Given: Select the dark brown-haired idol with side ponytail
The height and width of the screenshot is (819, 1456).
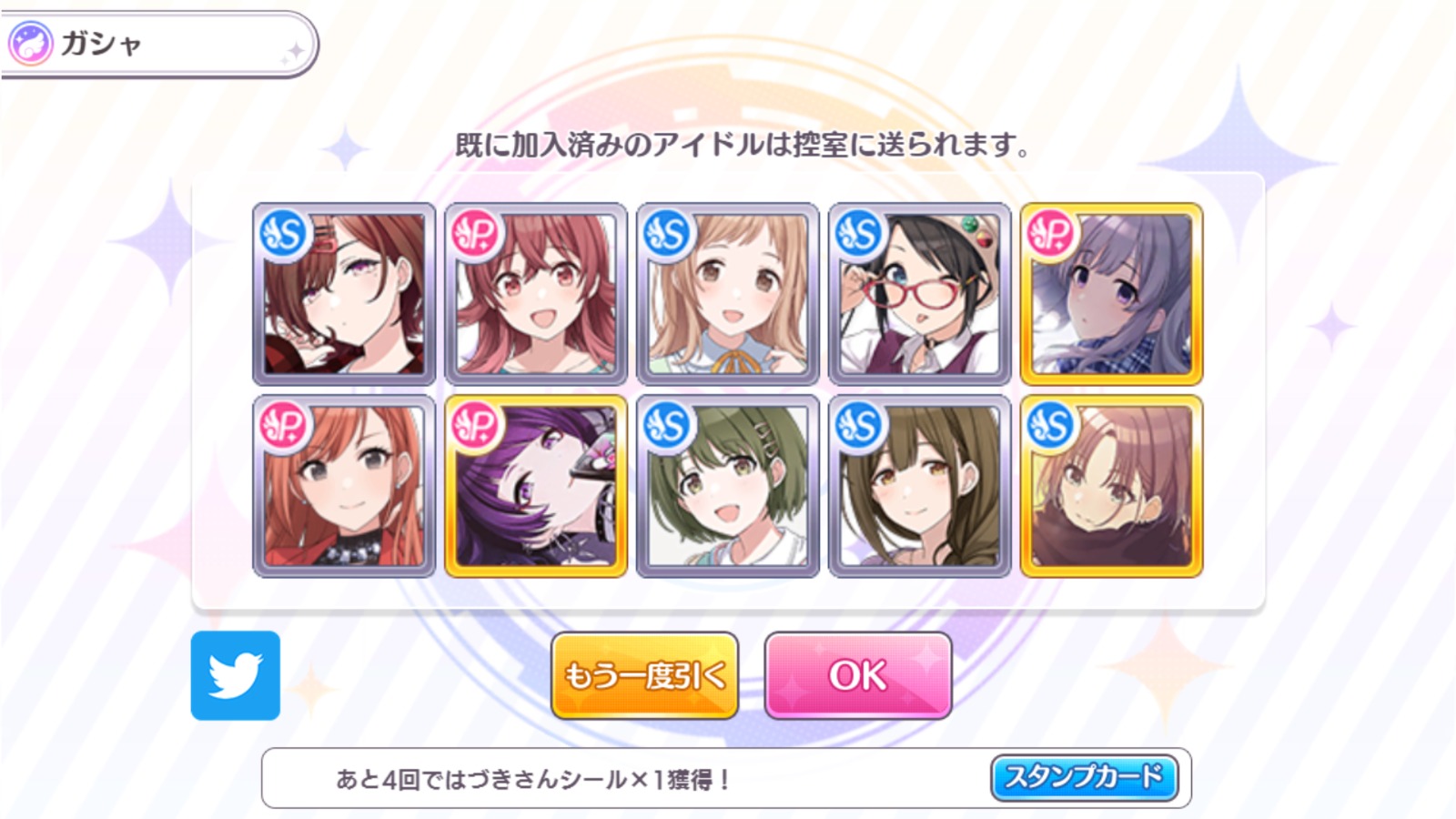Looking at the screenshot, I should pos(920,486).
